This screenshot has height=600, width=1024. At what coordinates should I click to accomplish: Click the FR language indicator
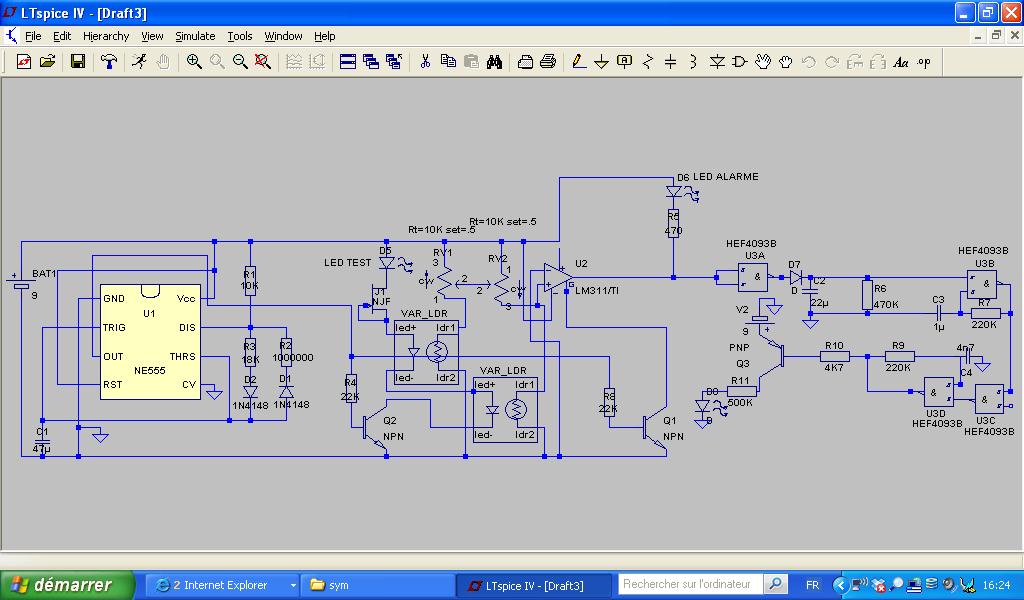[812, 585]
